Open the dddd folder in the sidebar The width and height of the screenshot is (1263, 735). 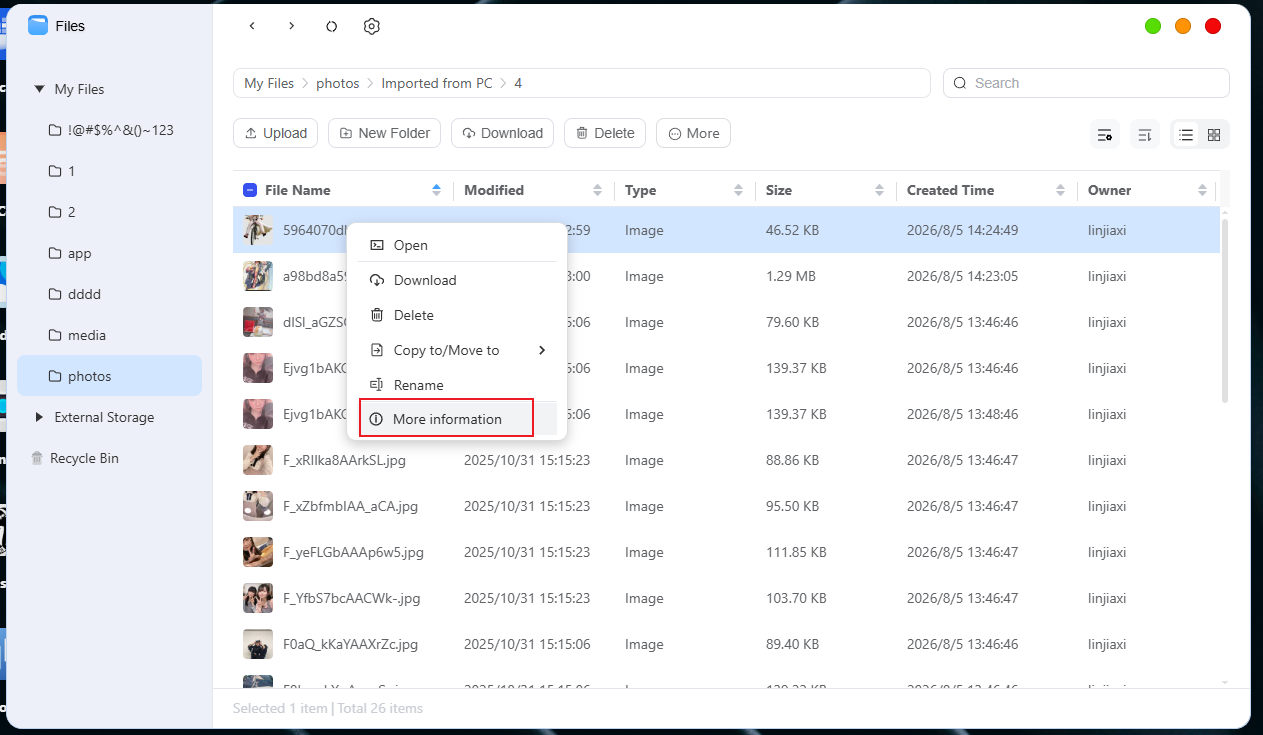click(x=84, y=294)
